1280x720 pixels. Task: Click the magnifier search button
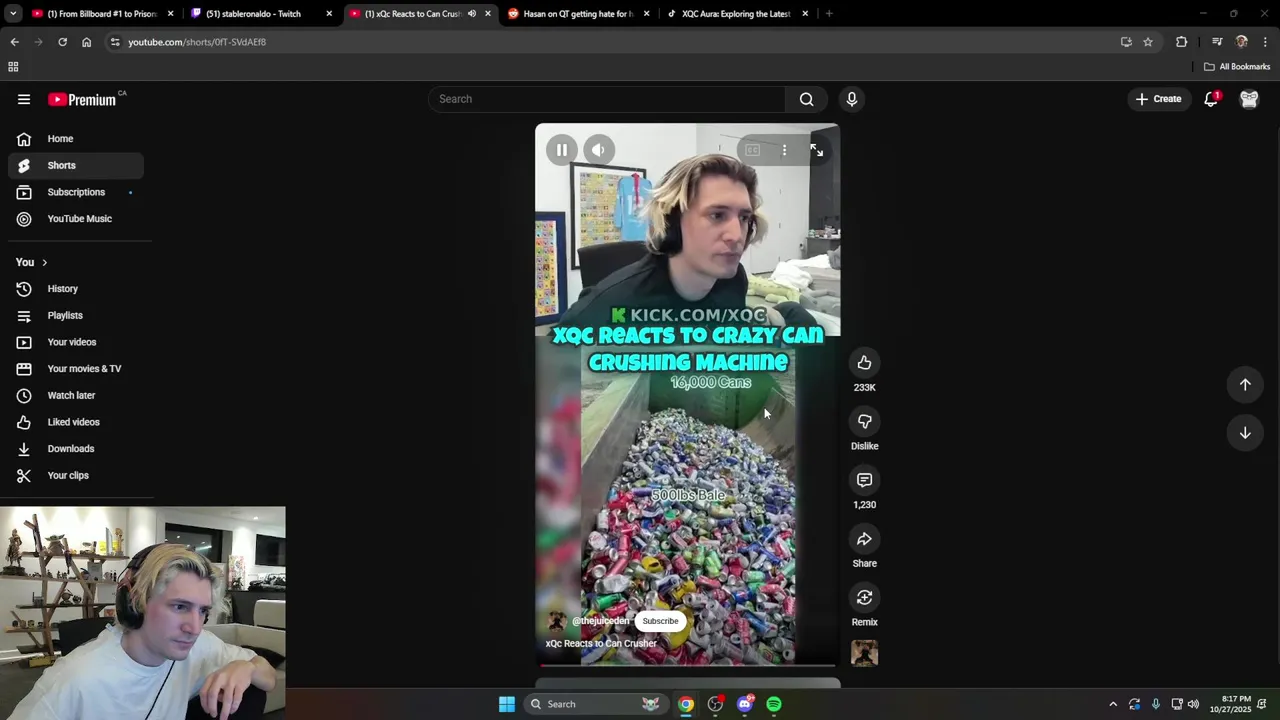(806, 99)
